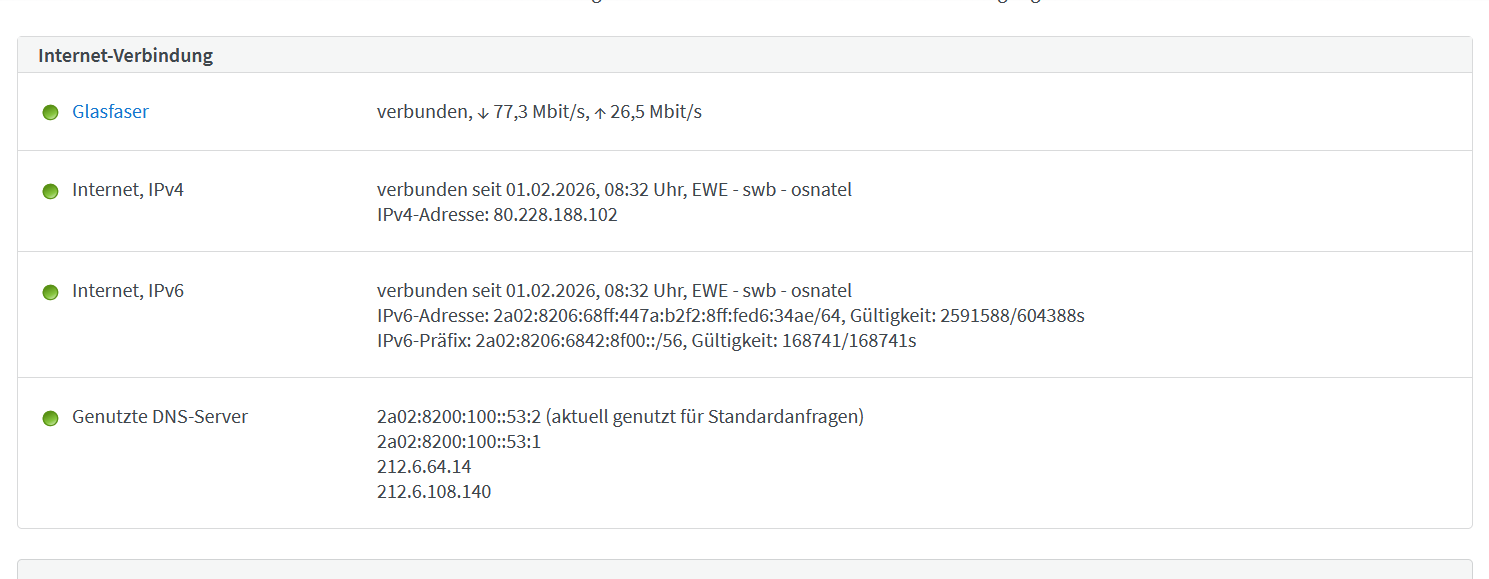Click DNS entry 2a02:8200:100::53:2 currently in use
This screenshot has height=579, width=1489.
[620, 417]
